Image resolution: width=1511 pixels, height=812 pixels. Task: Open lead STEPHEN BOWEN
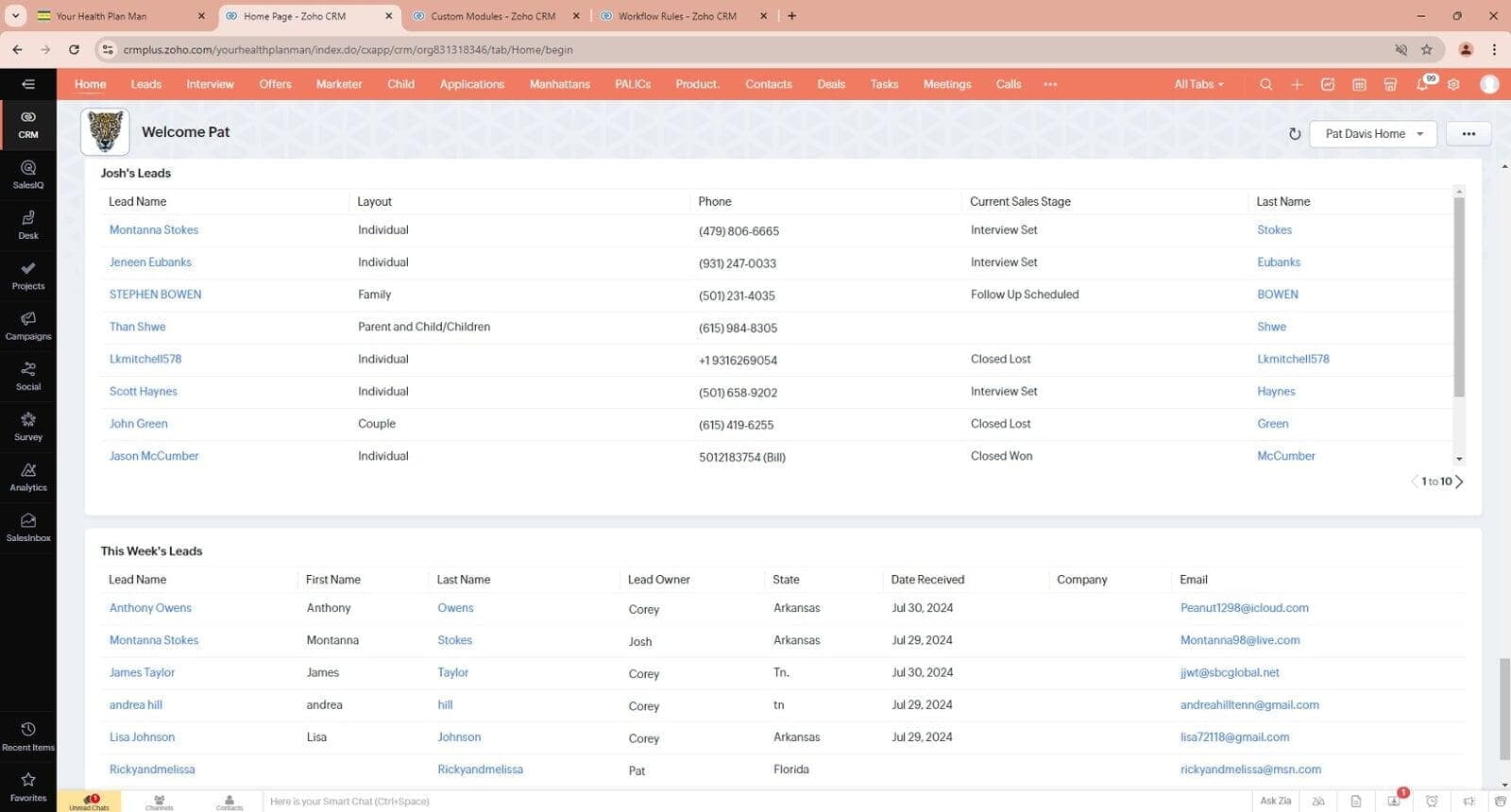point(155,295)
